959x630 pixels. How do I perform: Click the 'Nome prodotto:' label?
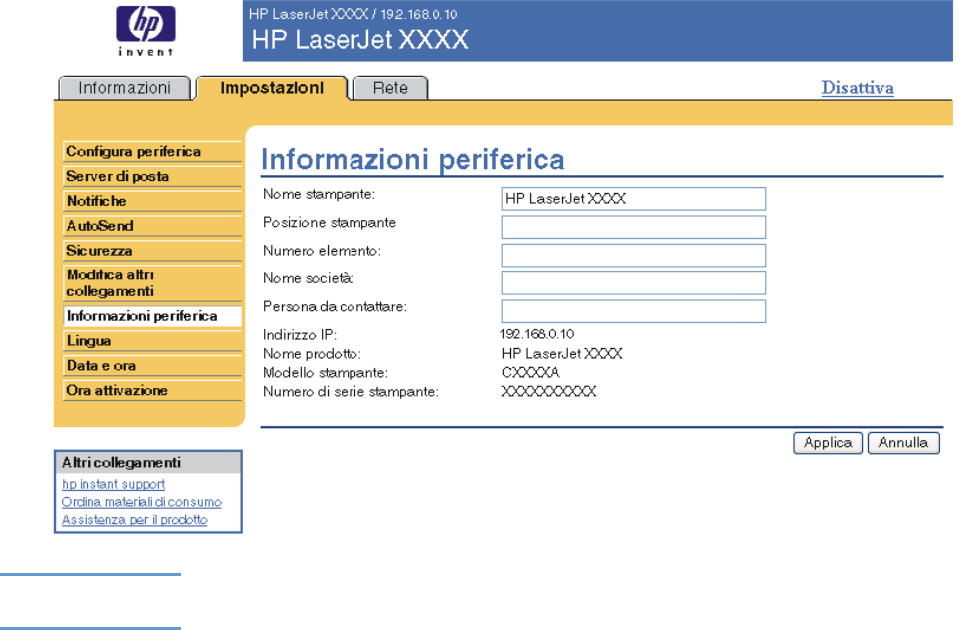click(311, 354)
